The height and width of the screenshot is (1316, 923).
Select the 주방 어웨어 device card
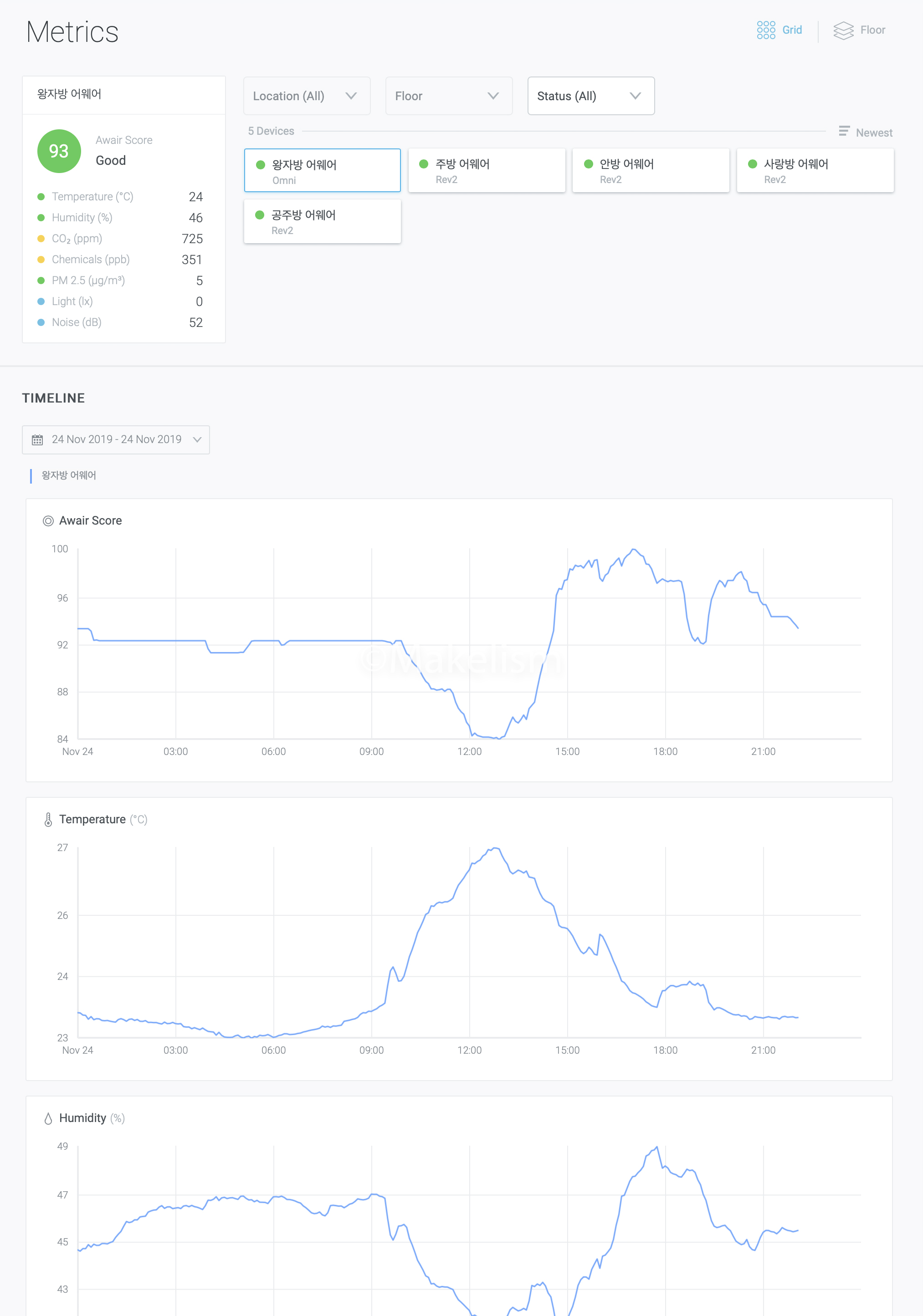tap(486, 170)
